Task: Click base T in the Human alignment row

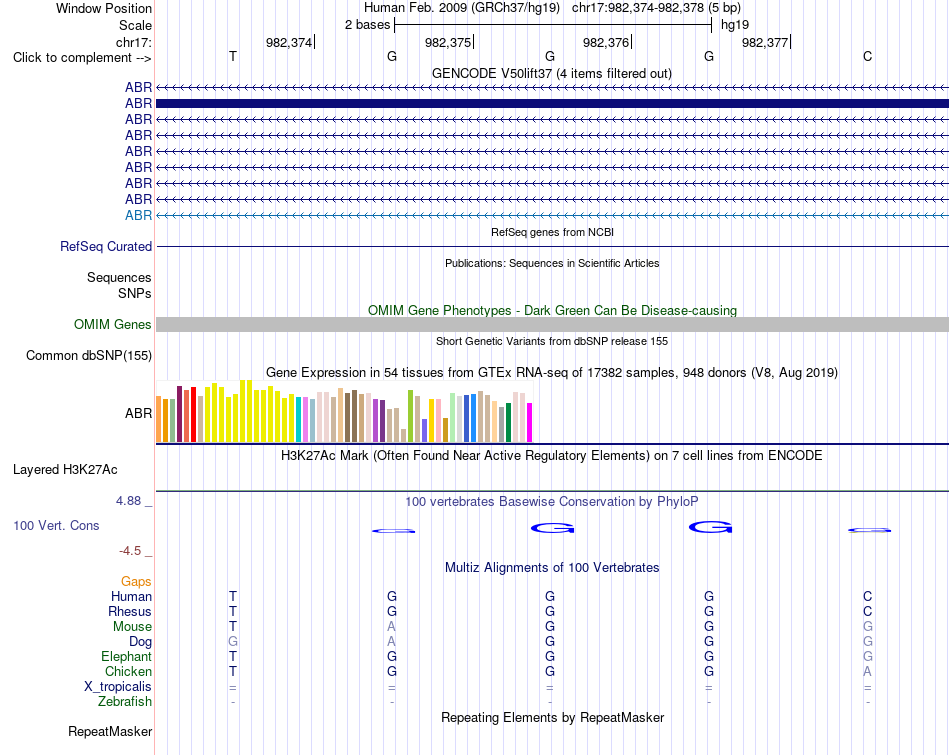Action: 233,596
